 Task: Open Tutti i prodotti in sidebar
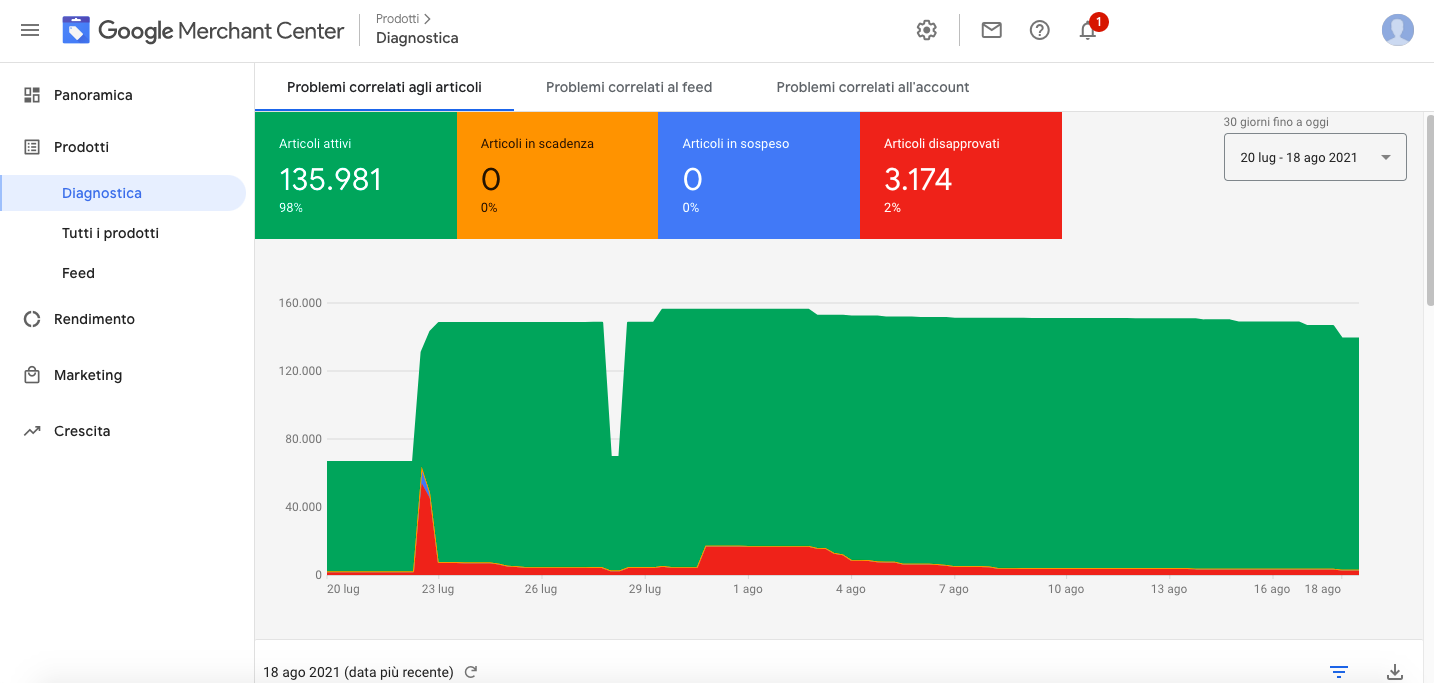click(x=110, y=233)
